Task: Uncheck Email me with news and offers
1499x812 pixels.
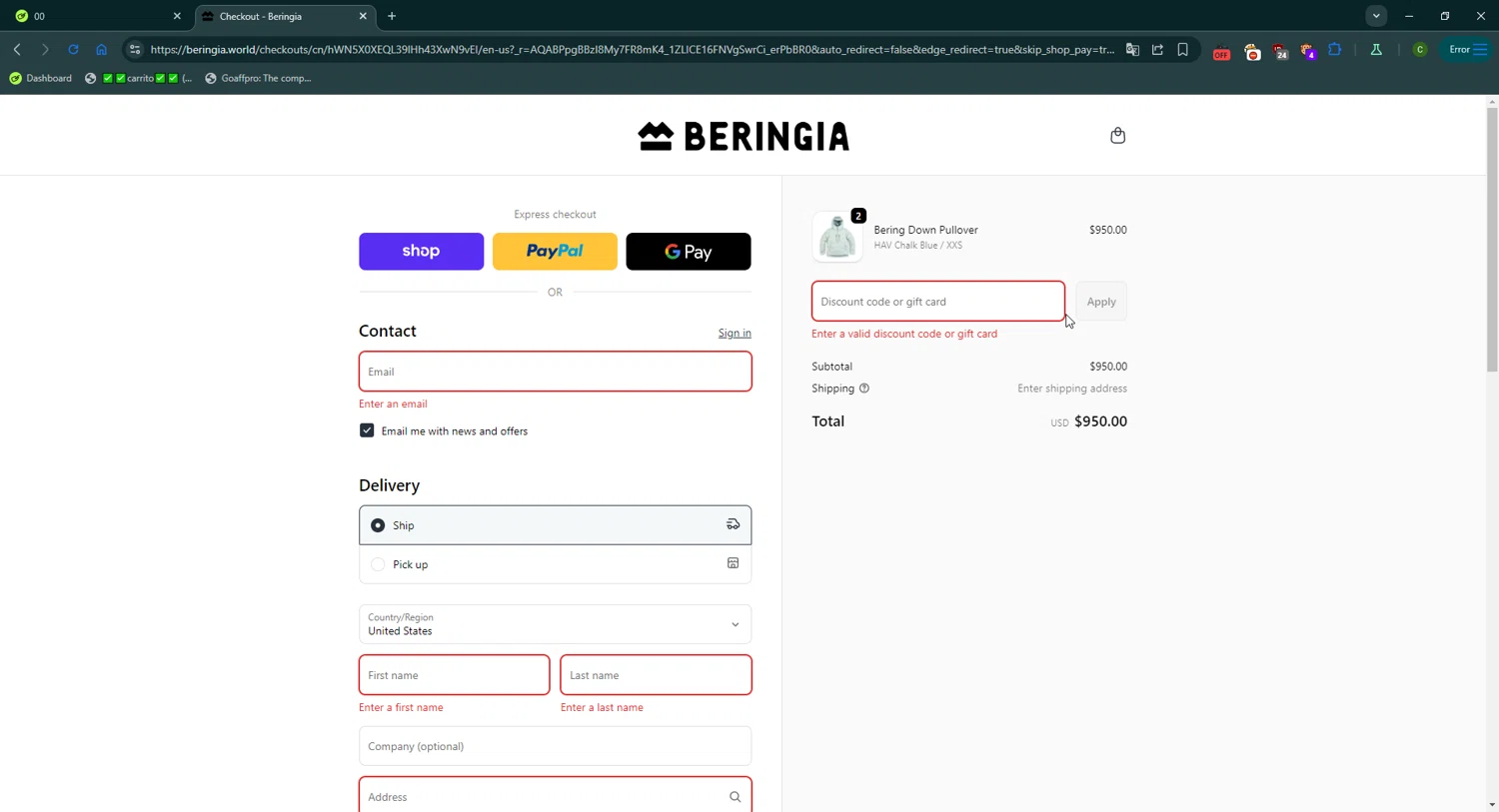Action: 367,430
